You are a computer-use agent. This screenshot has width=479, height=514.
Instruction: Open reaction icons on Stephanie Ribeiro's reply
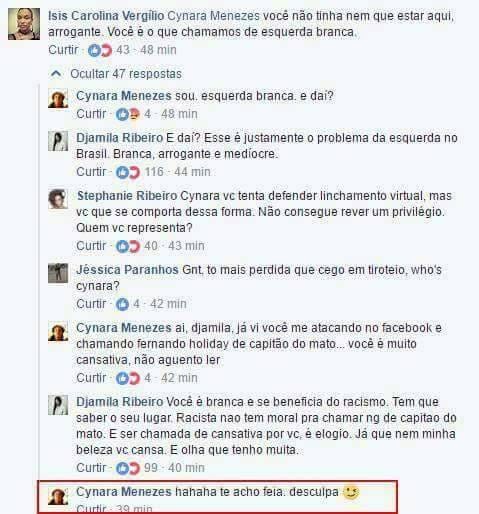[128, 247]
